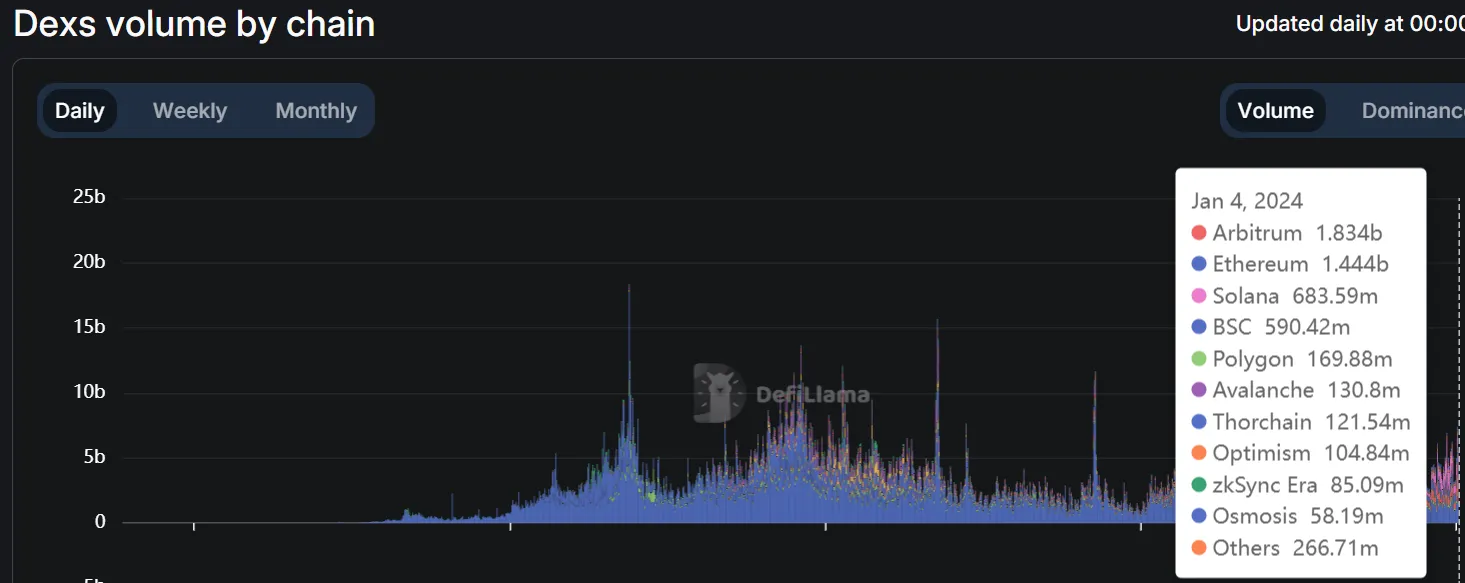Switch to the Dominance view
1465x583 pixels.
coord(1412,110)
